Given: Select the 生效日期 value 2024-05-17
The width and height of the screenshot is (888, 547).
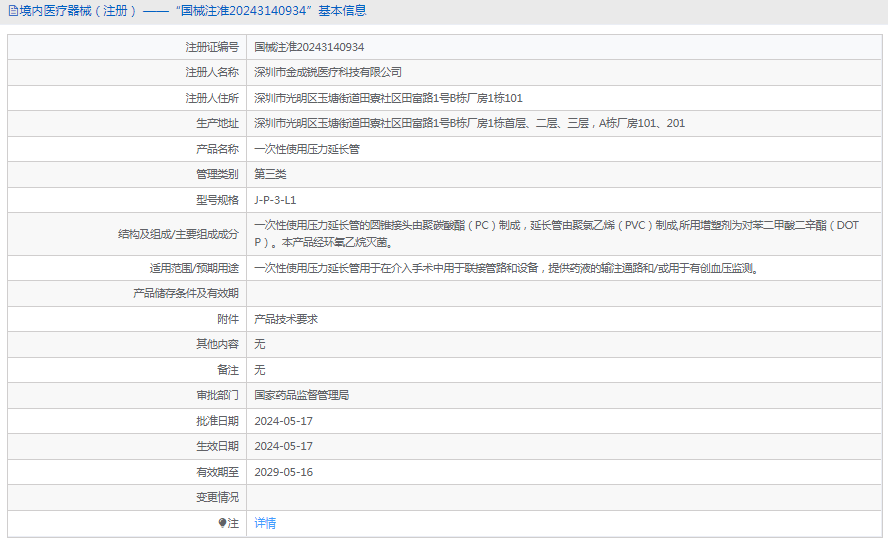Looking at the screenshot, I should tap(284, 446).
